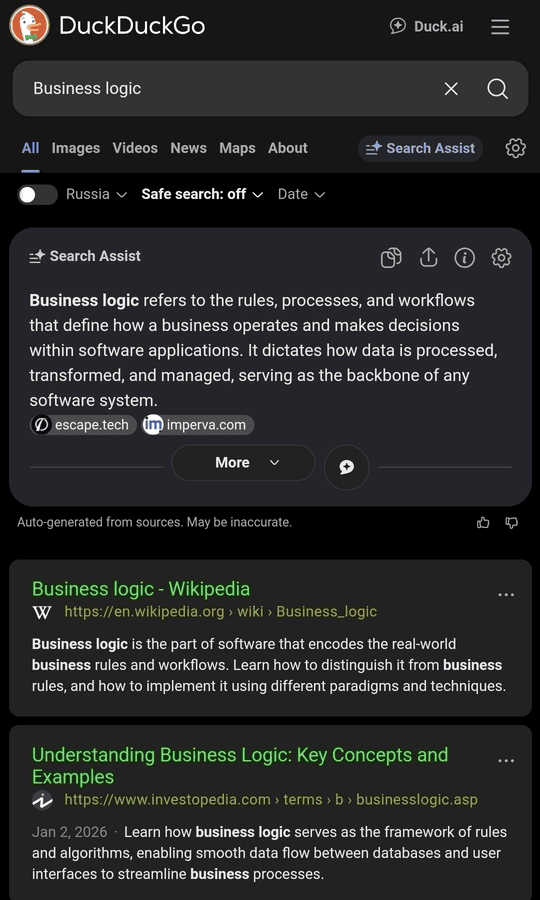Copy the Search Assist answer
This screenshot has height=900, width=540.
coord(391,258)
